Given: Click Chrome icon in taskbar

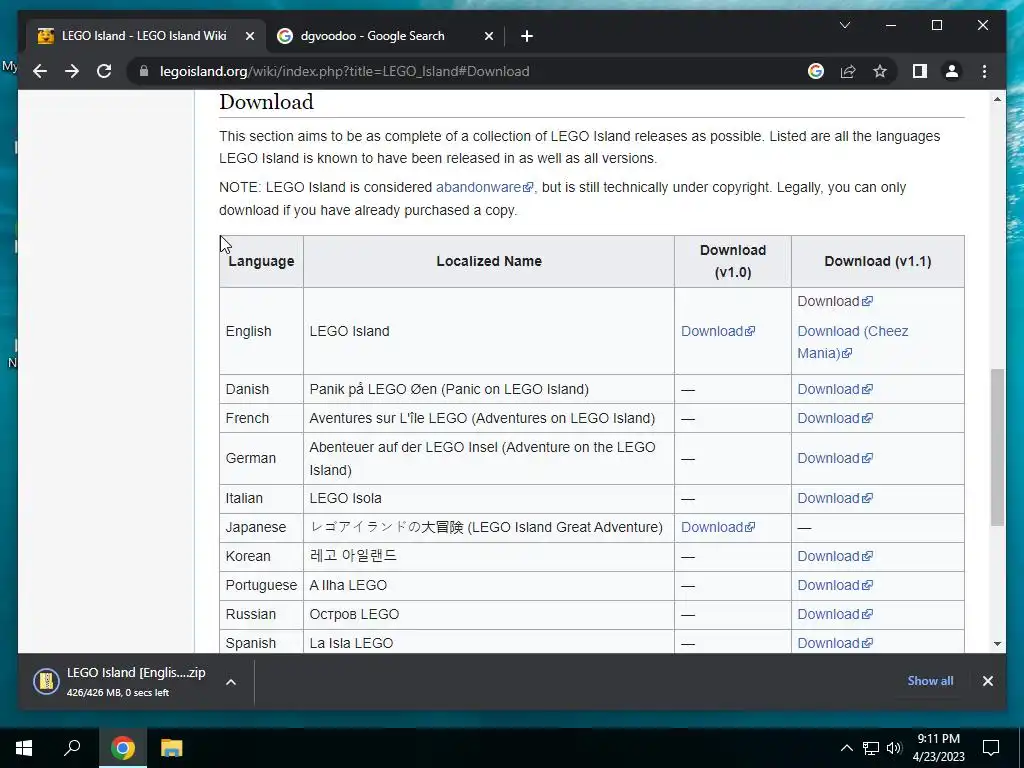Looking at the screenshot, I should (122, 748).
